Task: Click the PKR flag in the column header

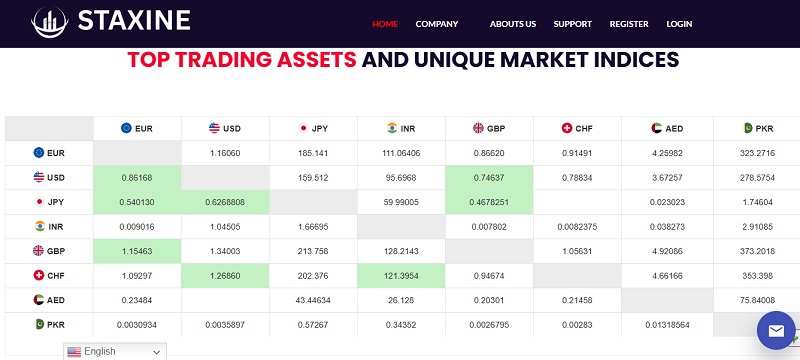Action: point(748,128)
